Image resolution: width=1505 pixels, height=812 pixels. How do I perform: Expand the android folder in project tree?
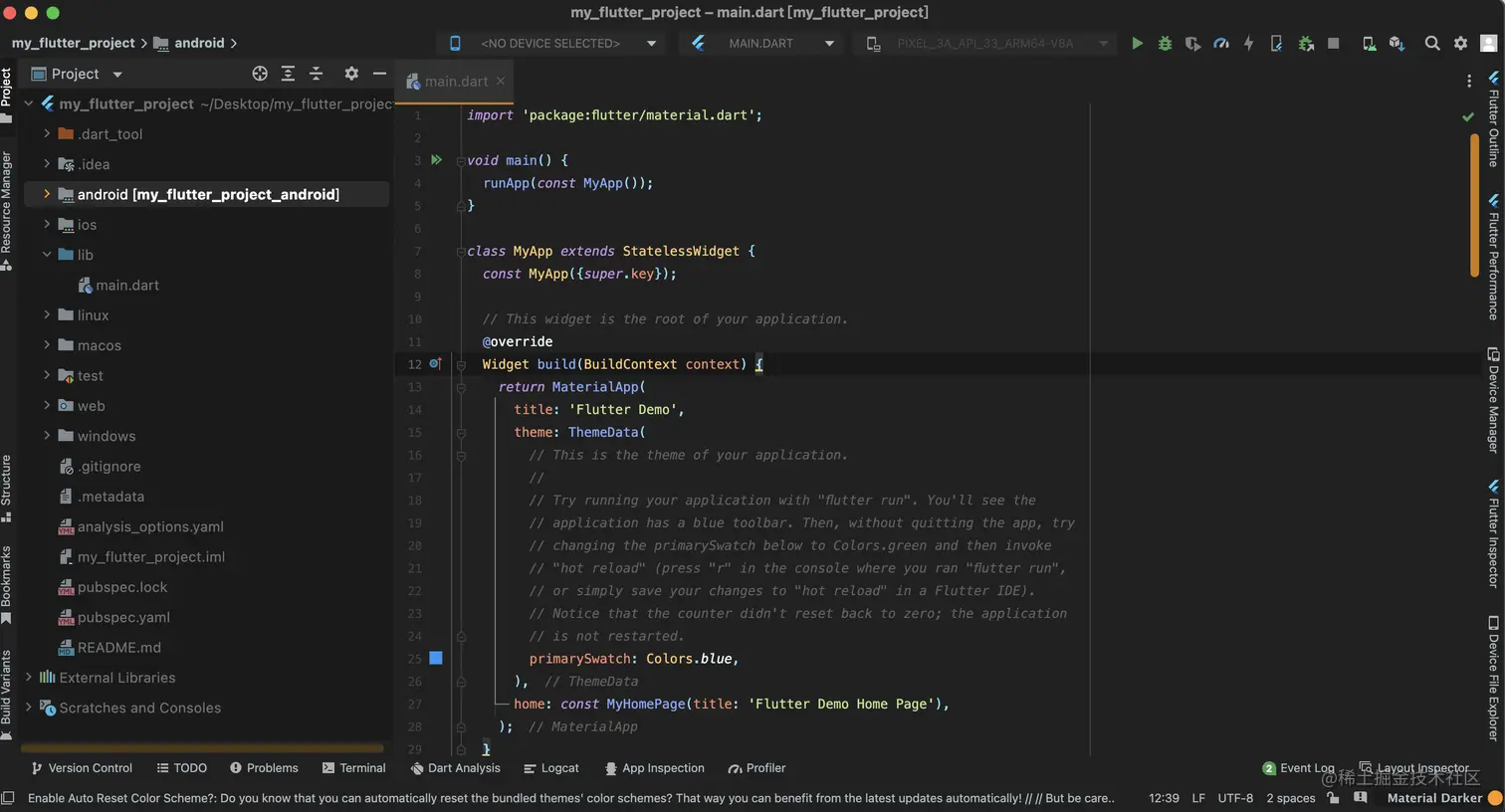(x=47, y=195)
